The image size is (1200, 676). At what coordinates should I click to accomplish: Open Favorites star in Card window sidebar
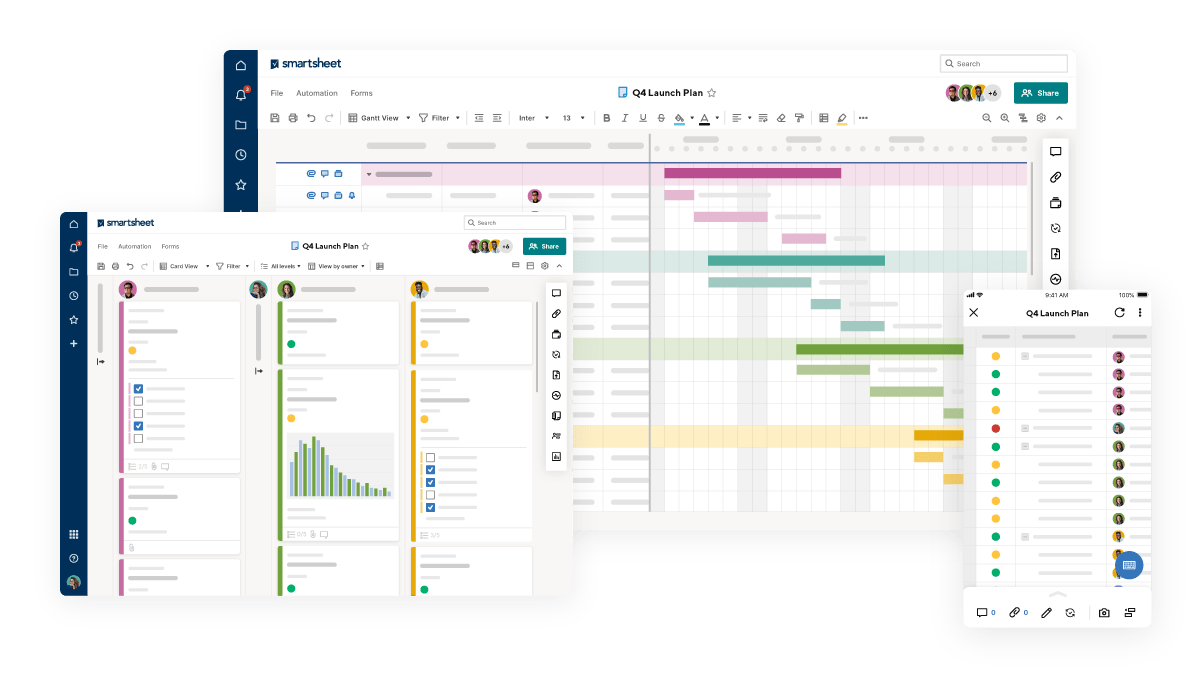tap(73, 320)
